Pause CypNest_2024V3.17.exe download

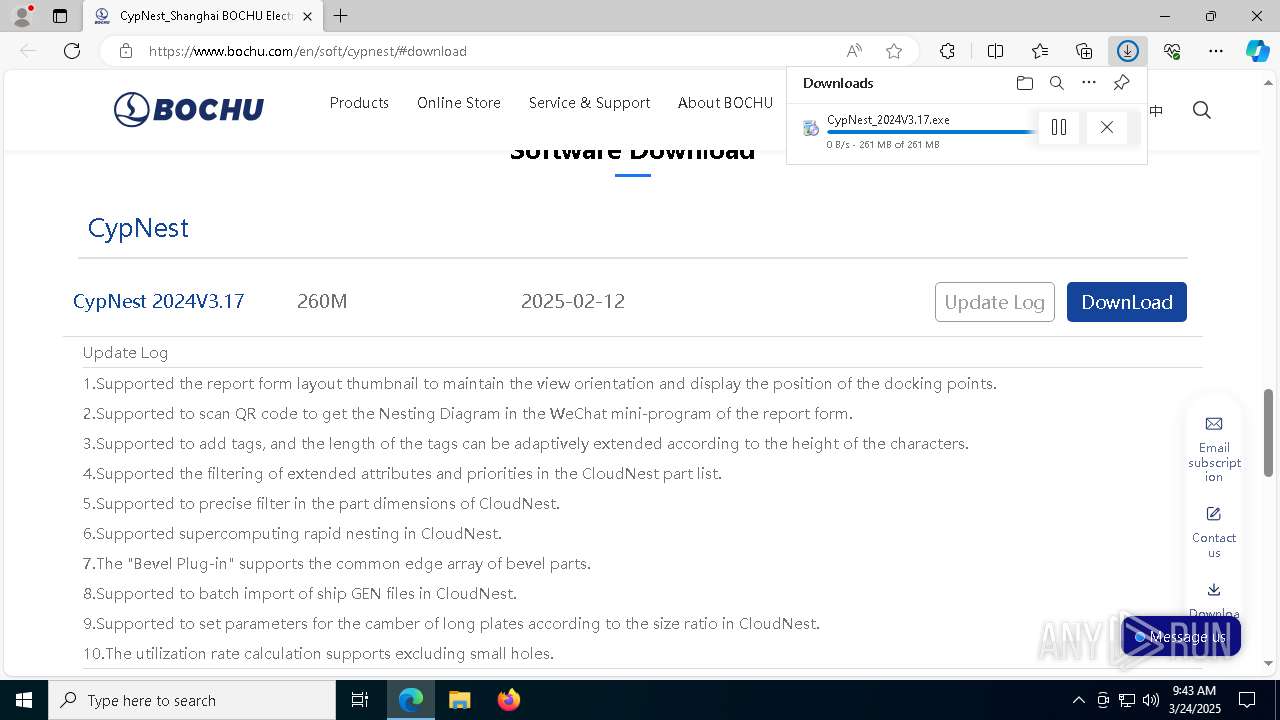click(1059, 127)
